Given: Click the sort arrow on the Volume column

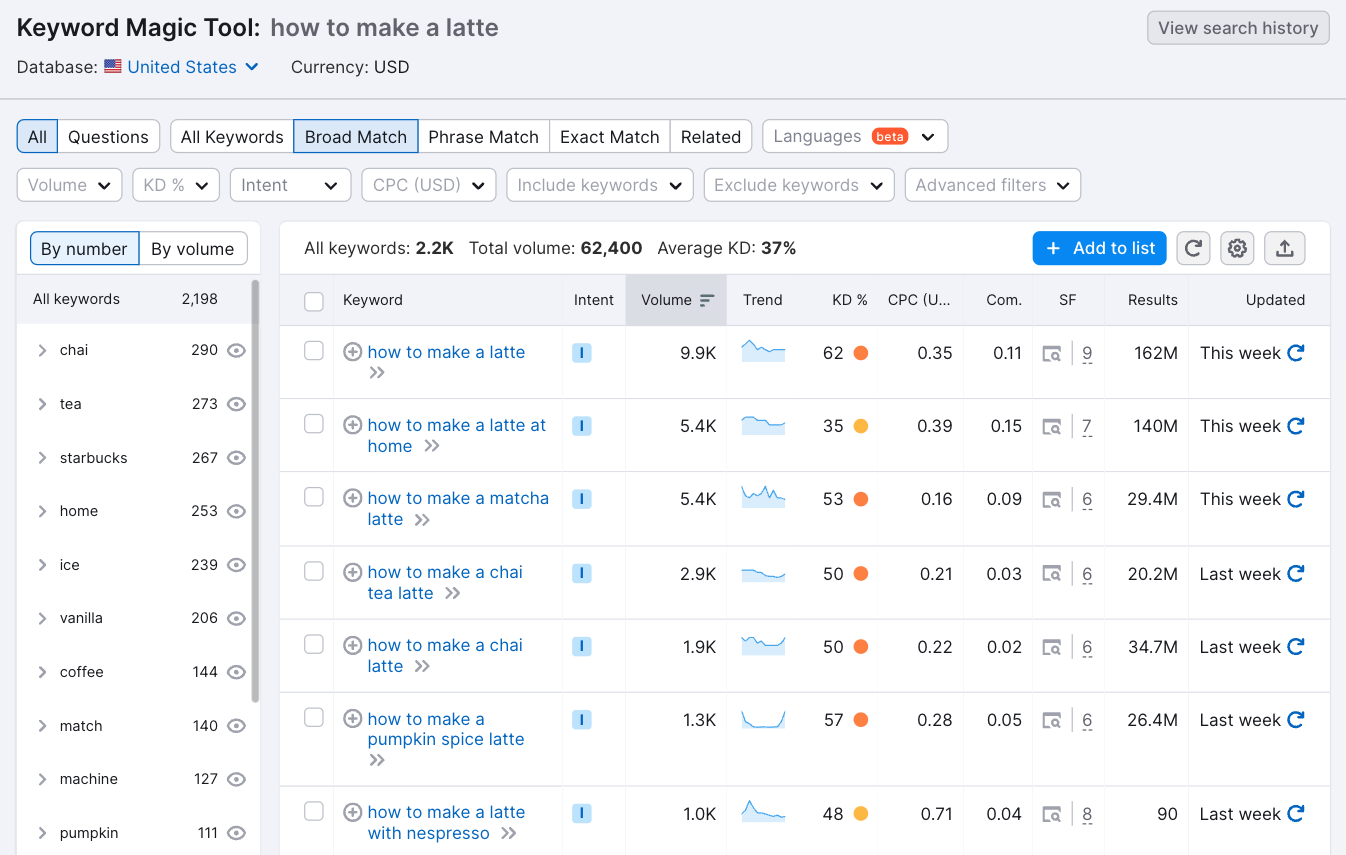Looking at the screenshot, I should (x=707, y=299).
